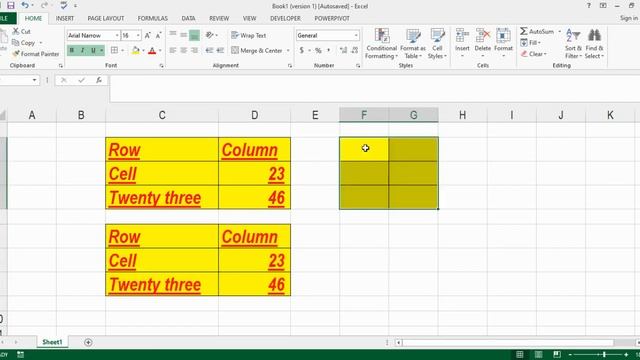Click the Borders icon in Font group
Viewport: 640px width, 360px height.
(114, 50)
